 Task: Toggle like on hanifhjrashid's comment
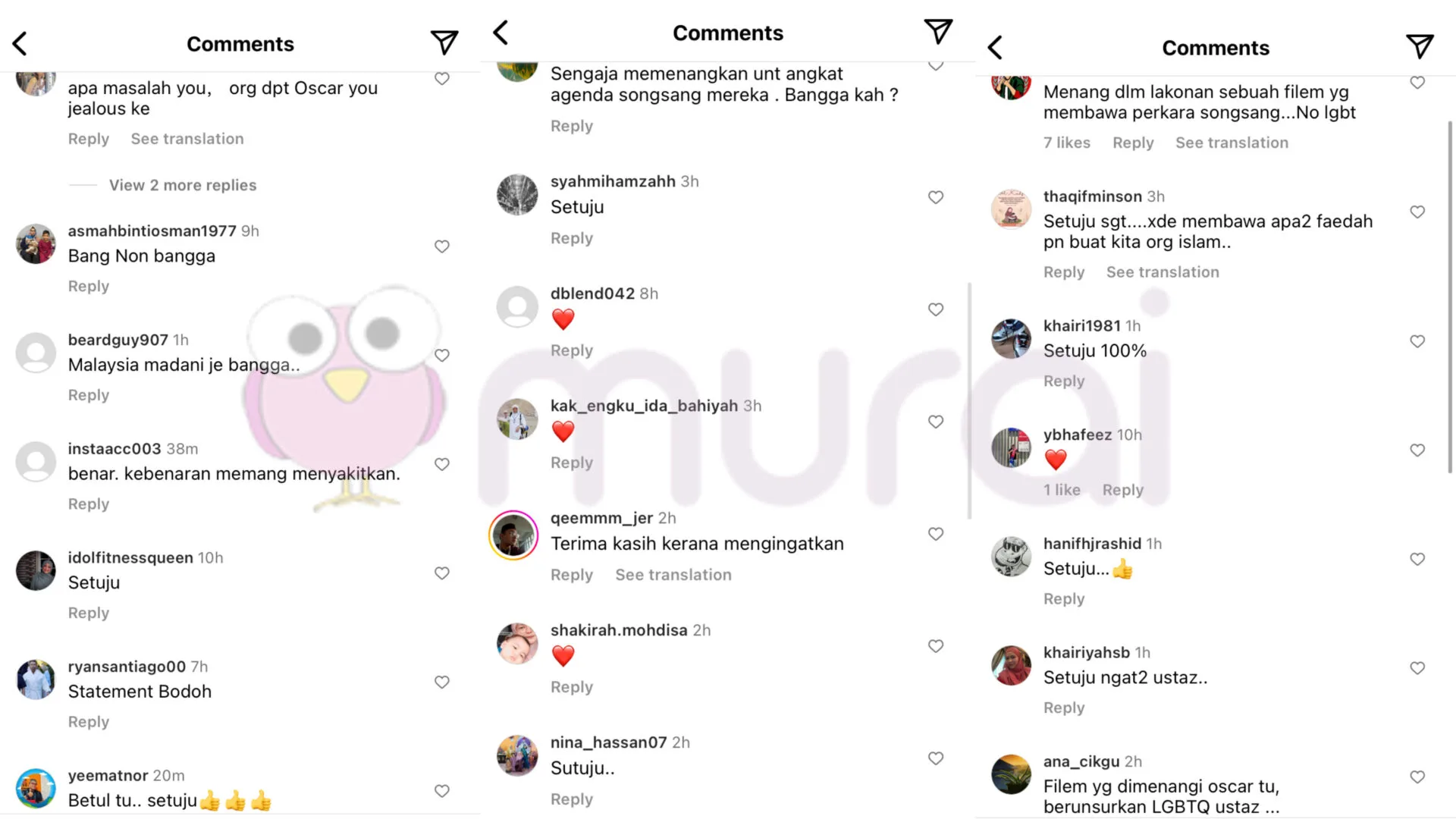click(x=1417, y=559)
